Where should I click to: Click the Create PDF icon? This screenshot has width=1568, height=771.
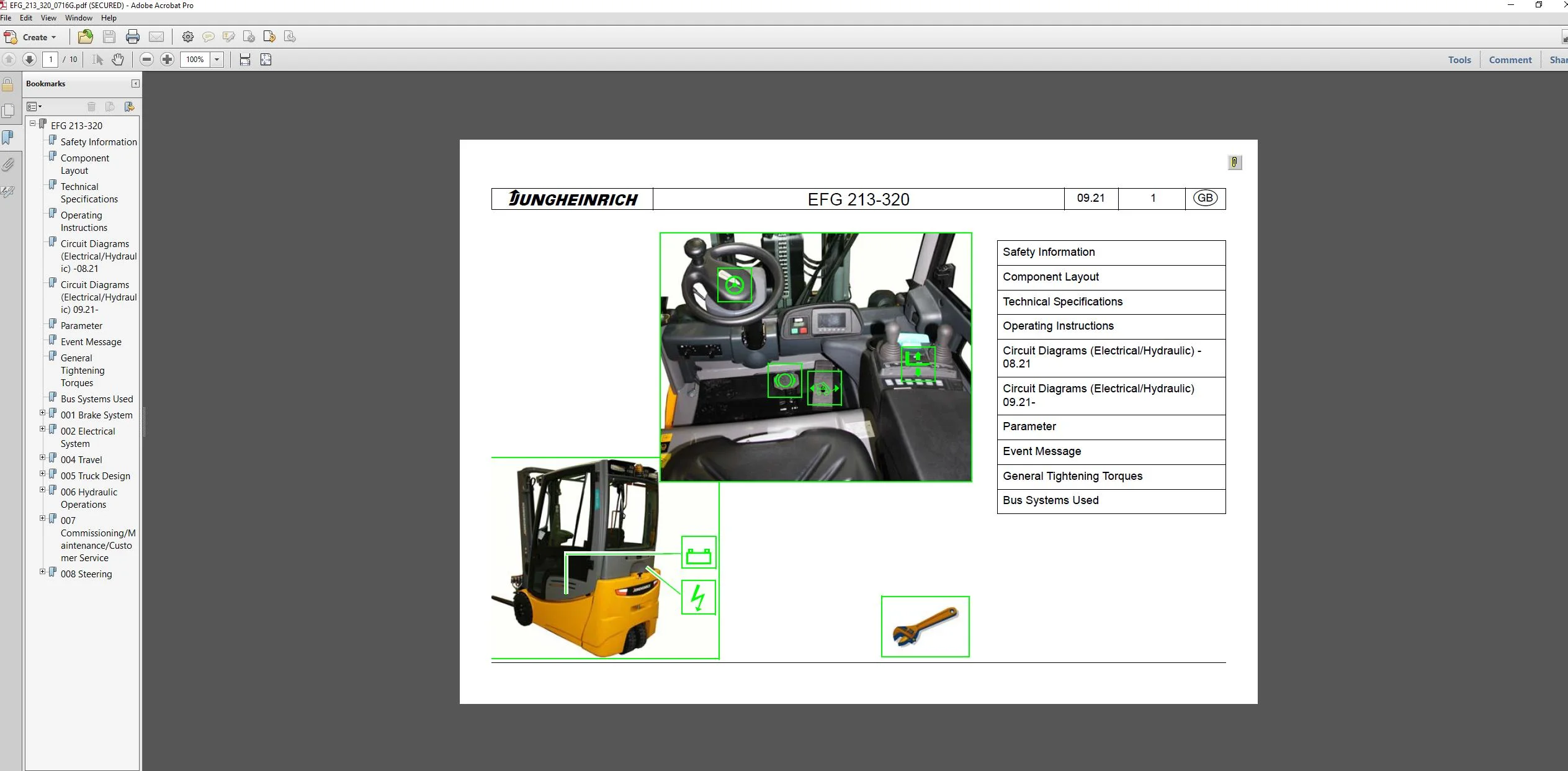coord(11,37)
